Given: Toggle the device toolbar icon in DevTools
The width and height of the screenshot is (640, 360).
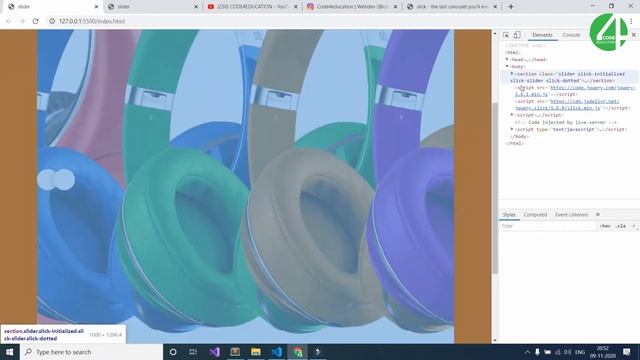Looking at the screenshot, I should point(517,35).
